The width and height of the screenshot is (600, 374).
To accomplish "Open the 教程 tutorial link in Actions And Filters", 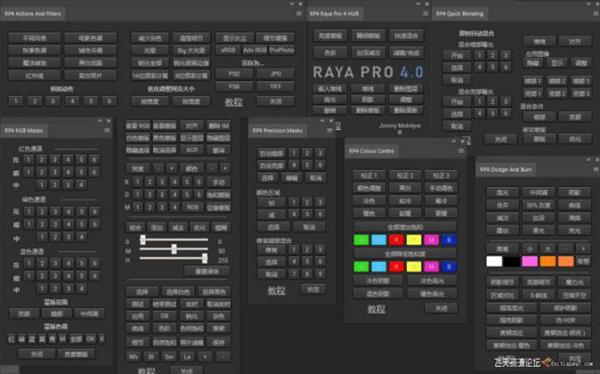I will point(233,102).
